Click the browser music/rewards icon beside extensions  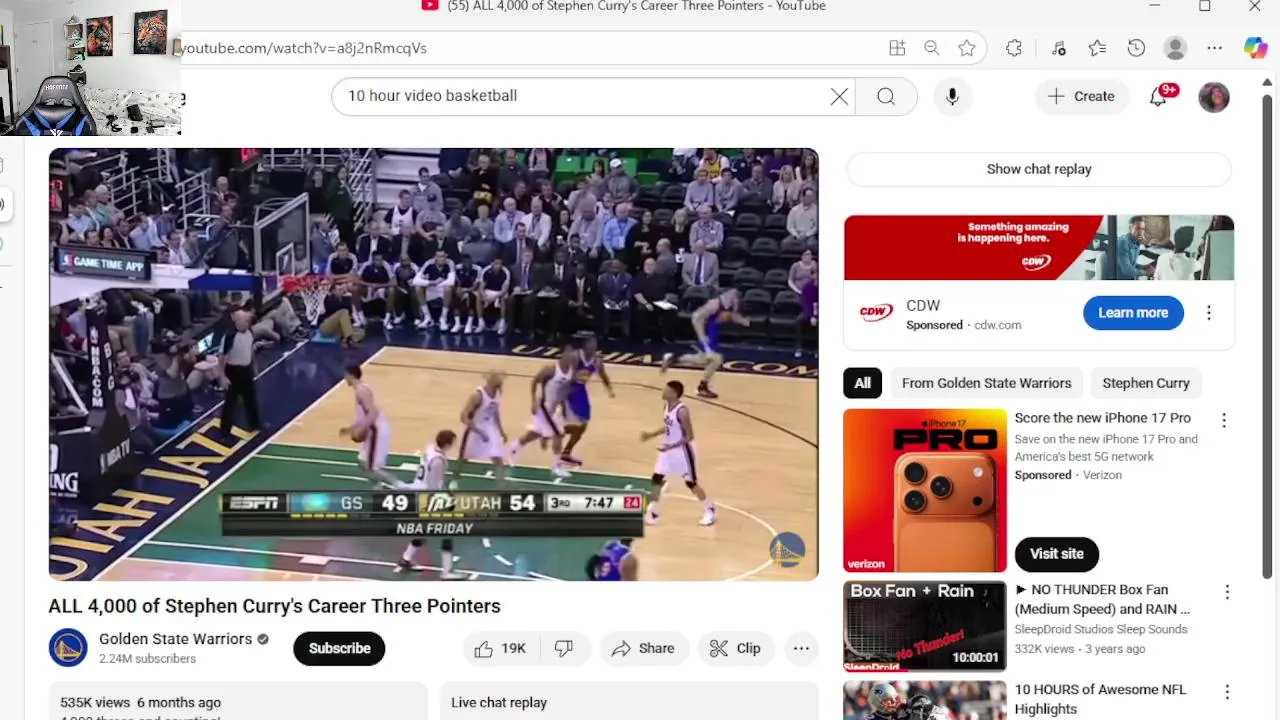[x=1058, y=48]
